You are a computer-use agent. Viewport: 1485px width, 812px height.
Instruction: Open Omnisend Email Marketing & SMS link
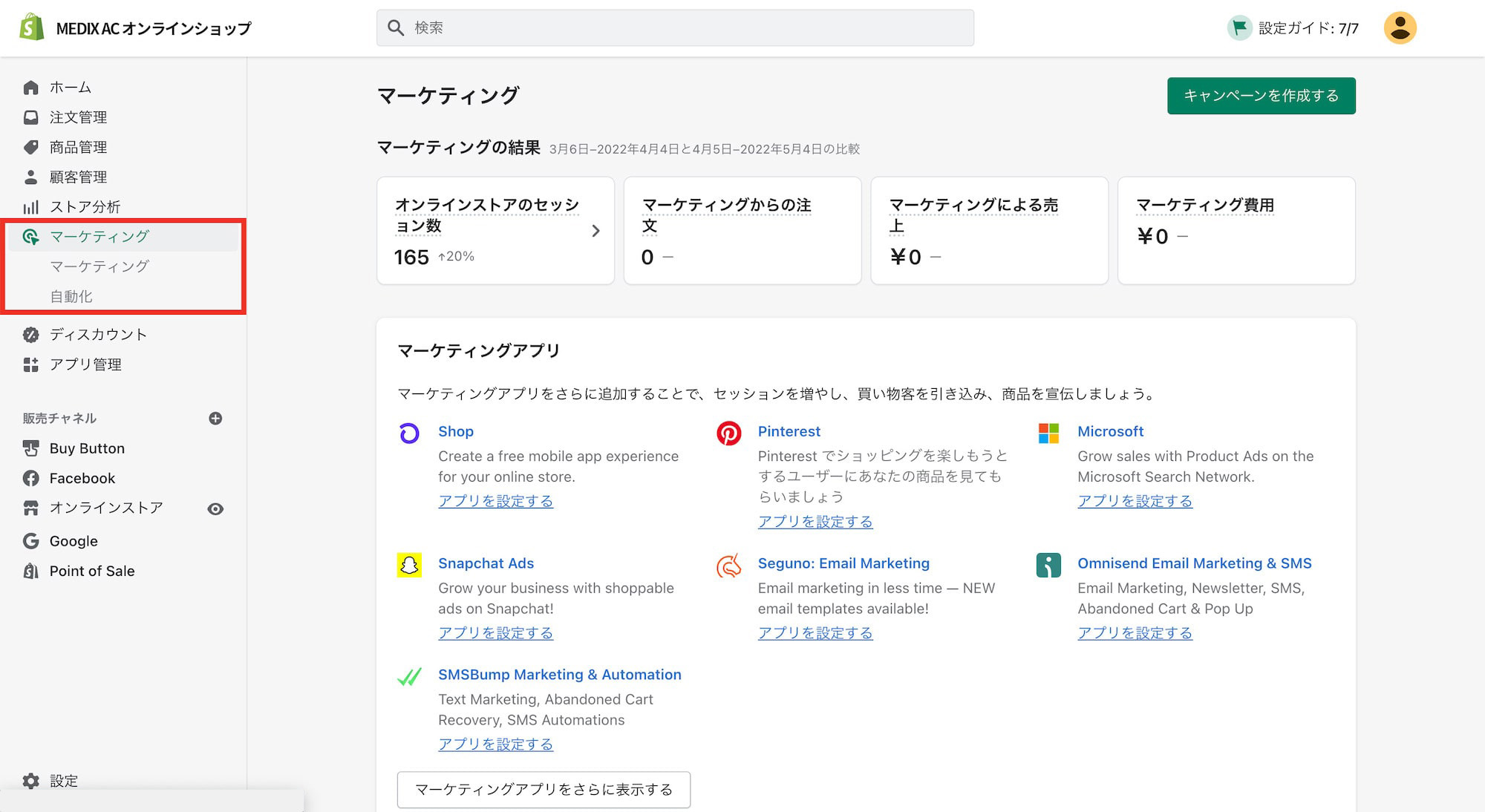[x=1194, y=563]
